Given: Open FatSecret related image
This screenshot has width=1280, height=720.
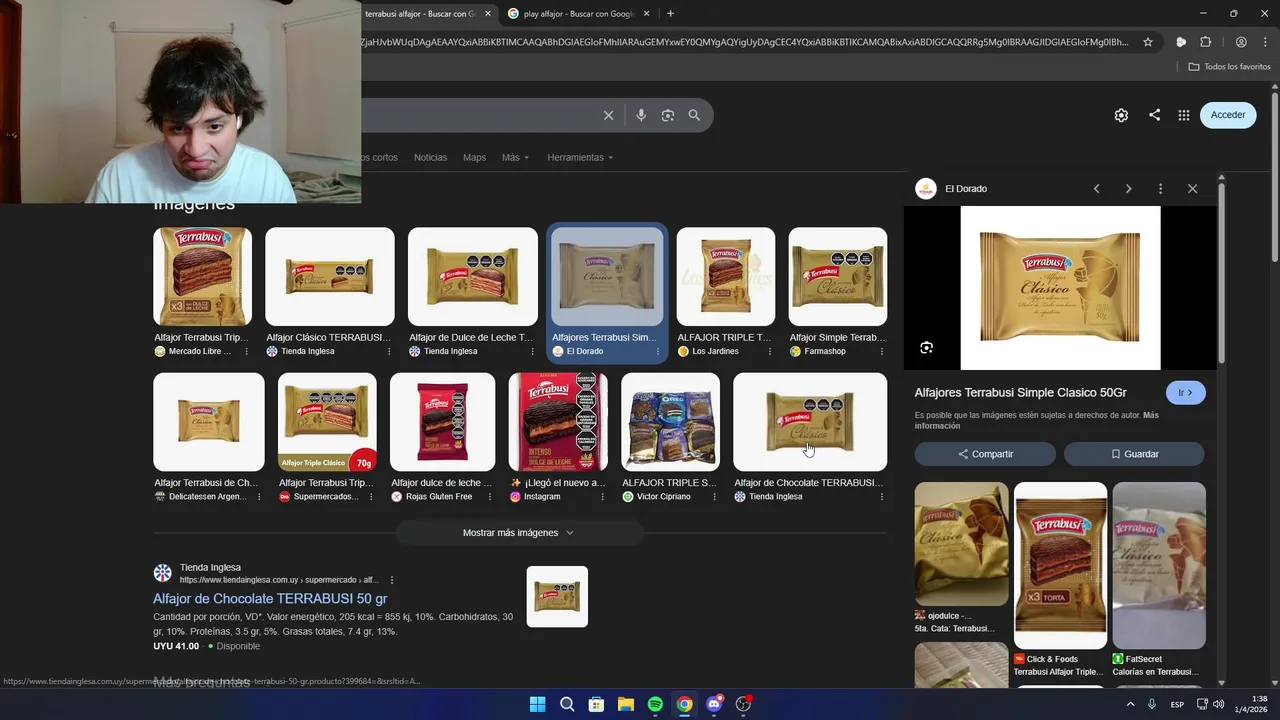Looking at the screenshot, I should [x=1159, y=566].
